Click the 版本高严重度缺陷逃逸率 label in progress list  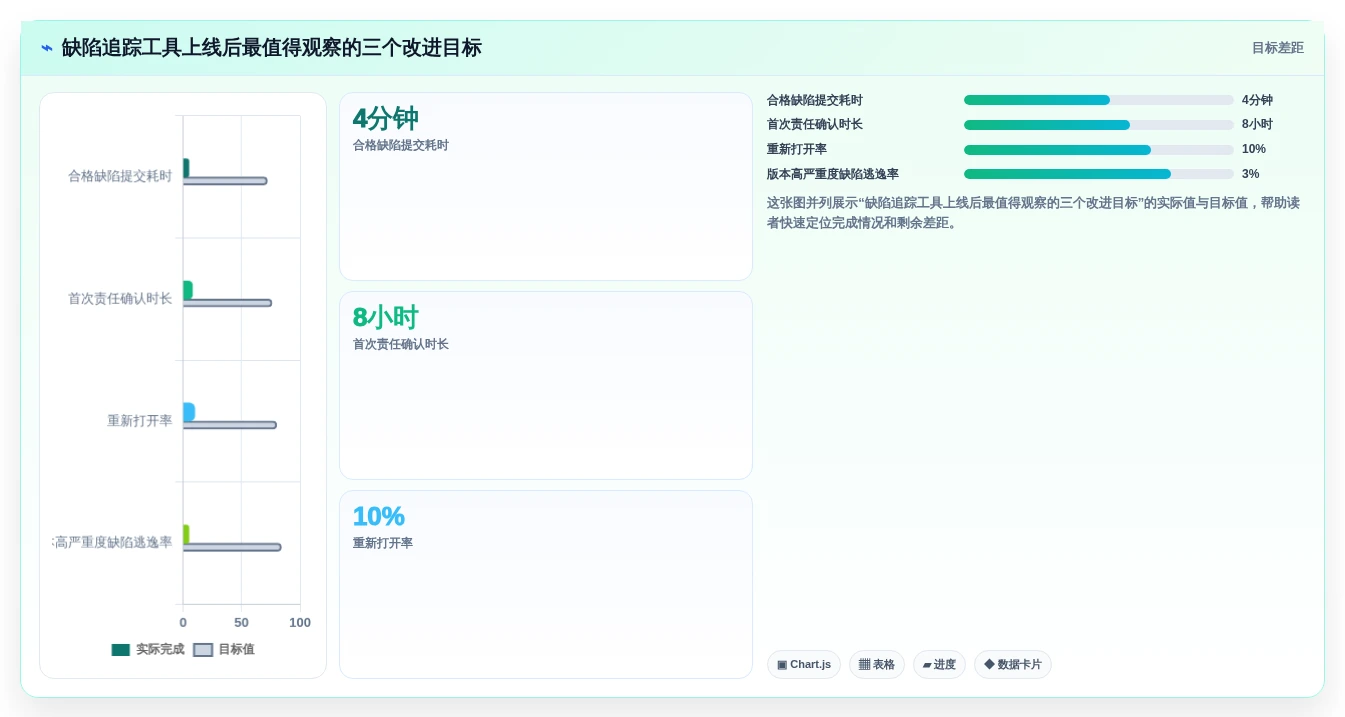pos(833,174)
